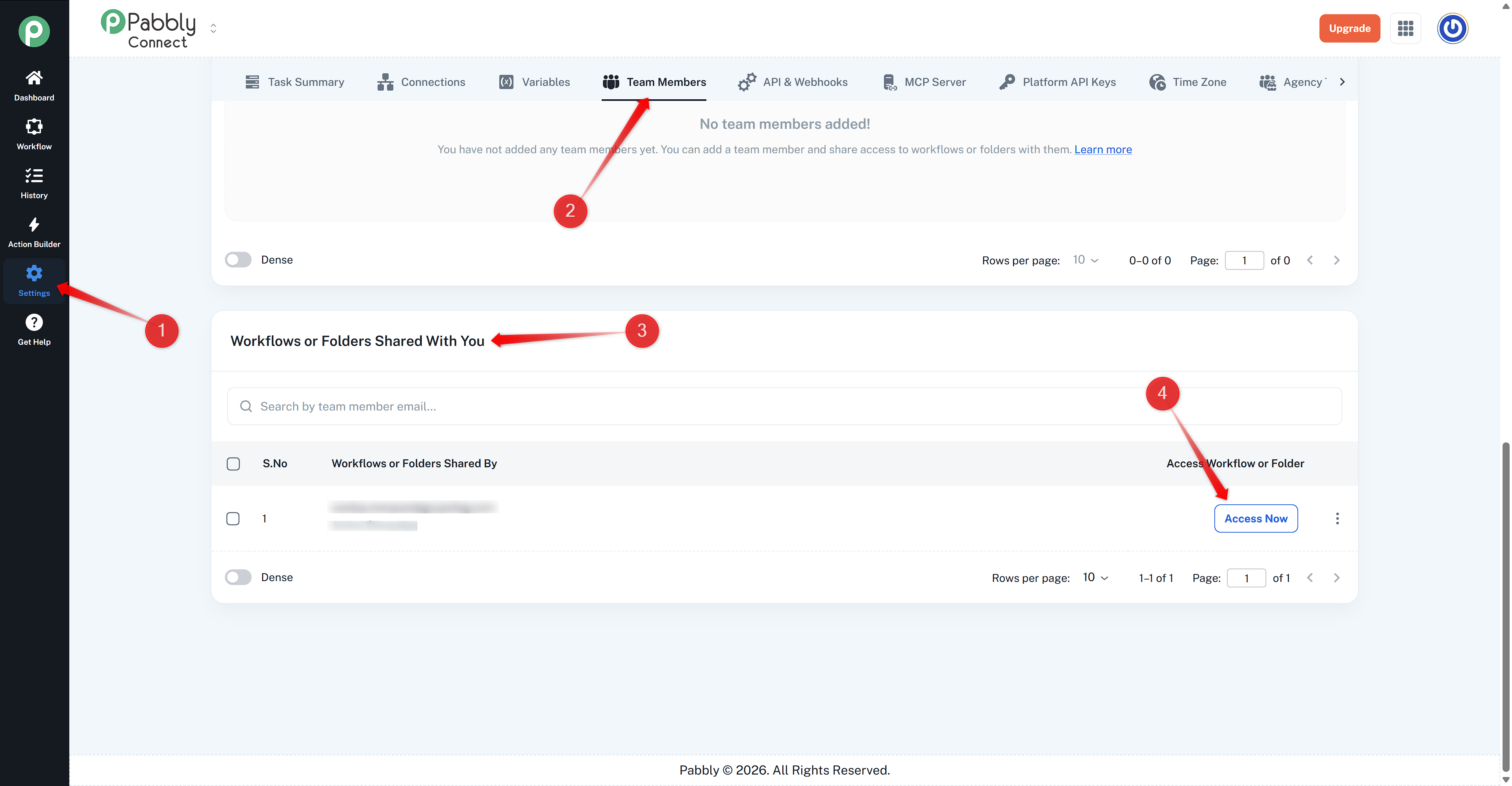Click the Pabbly logo in sidebar
Image resolution: width=1512 pixels, height=786 pixels.
[34, 31]
